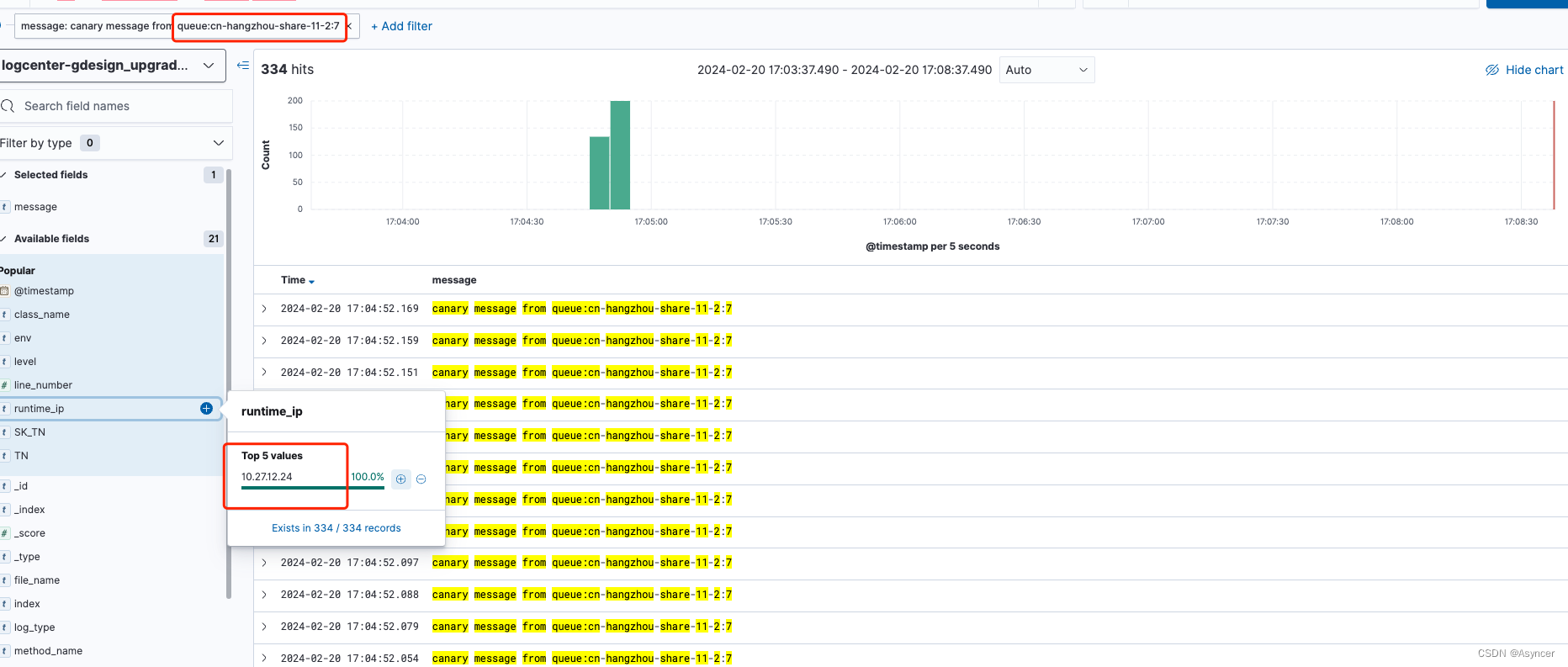Select the _index field
The width and height of the screenshot is (1568, 667).
[x=29, y=510]
